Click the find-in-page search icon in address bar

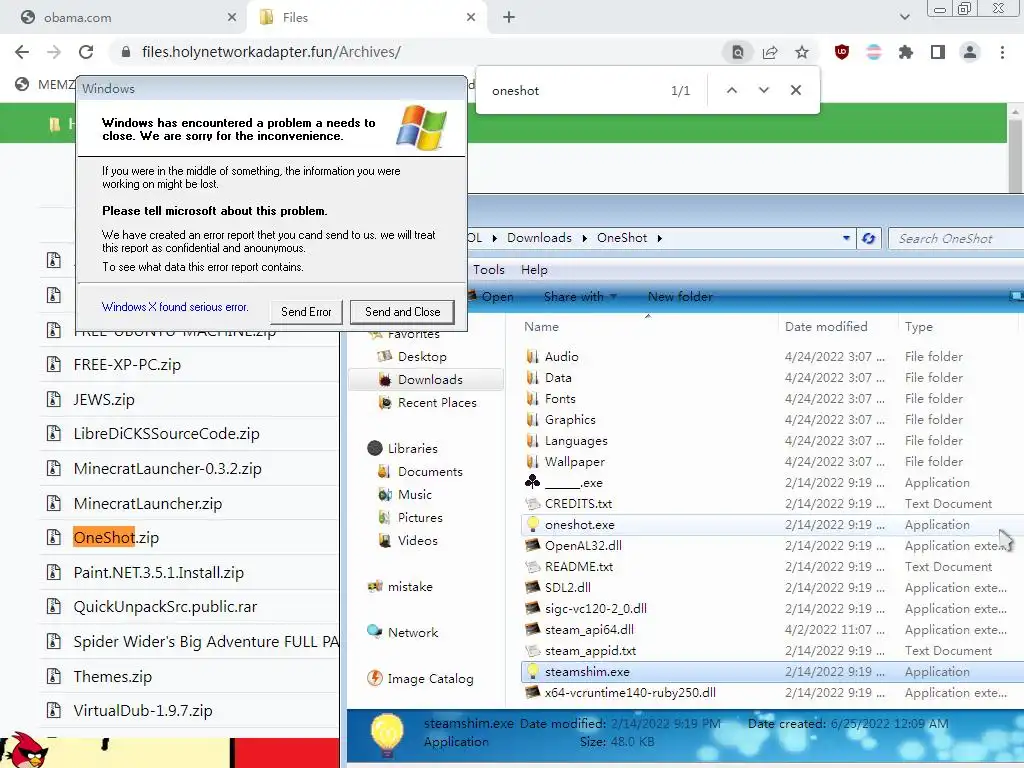738,52
